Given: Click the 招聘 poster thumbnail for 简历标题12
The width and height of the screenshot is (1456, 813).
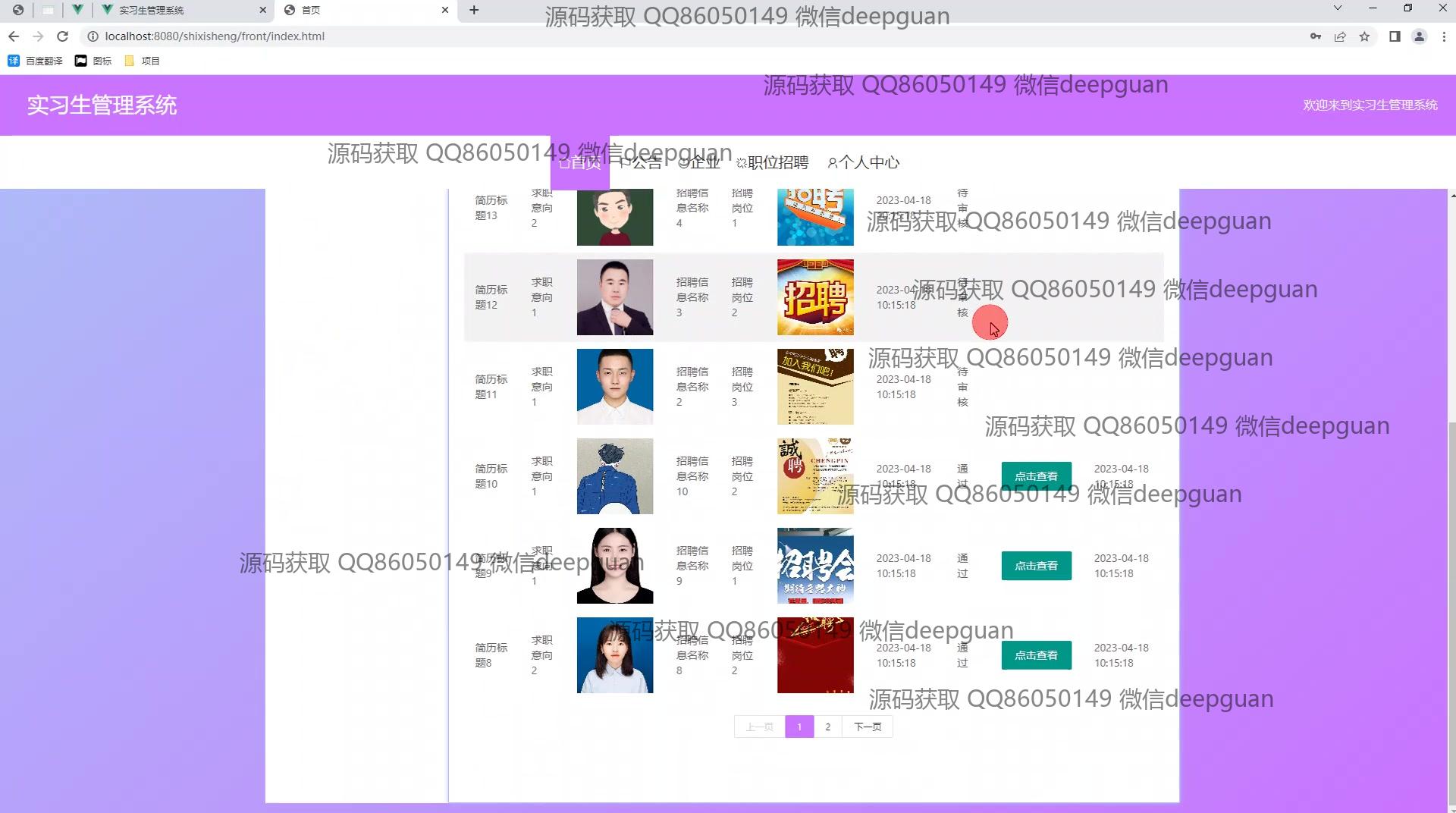Looking at the screenshot, I should 815,297.
